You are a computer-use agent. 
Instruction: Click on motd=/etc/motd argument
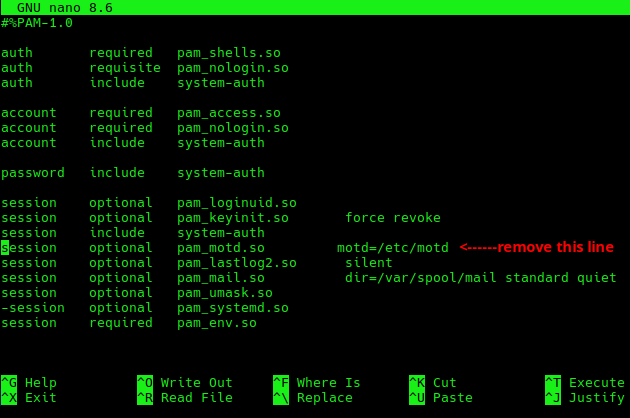(x=393, y=248)
